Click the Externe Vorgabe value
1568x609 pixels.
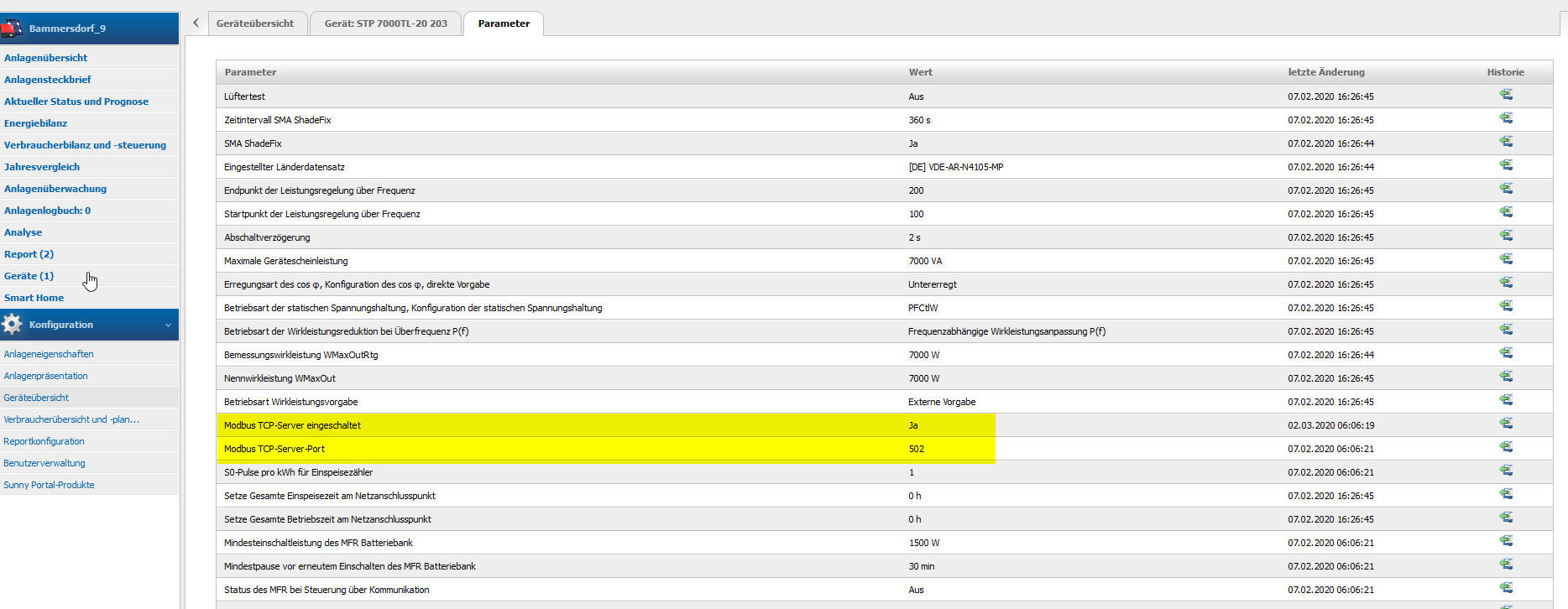[942, 402]
